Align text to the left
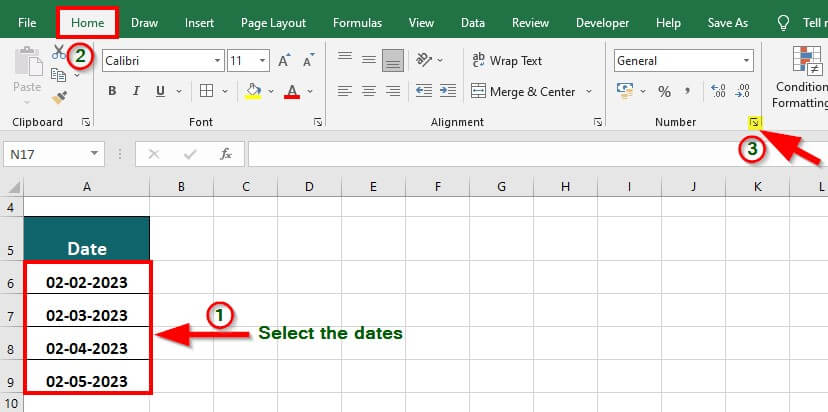 [345, 91]
